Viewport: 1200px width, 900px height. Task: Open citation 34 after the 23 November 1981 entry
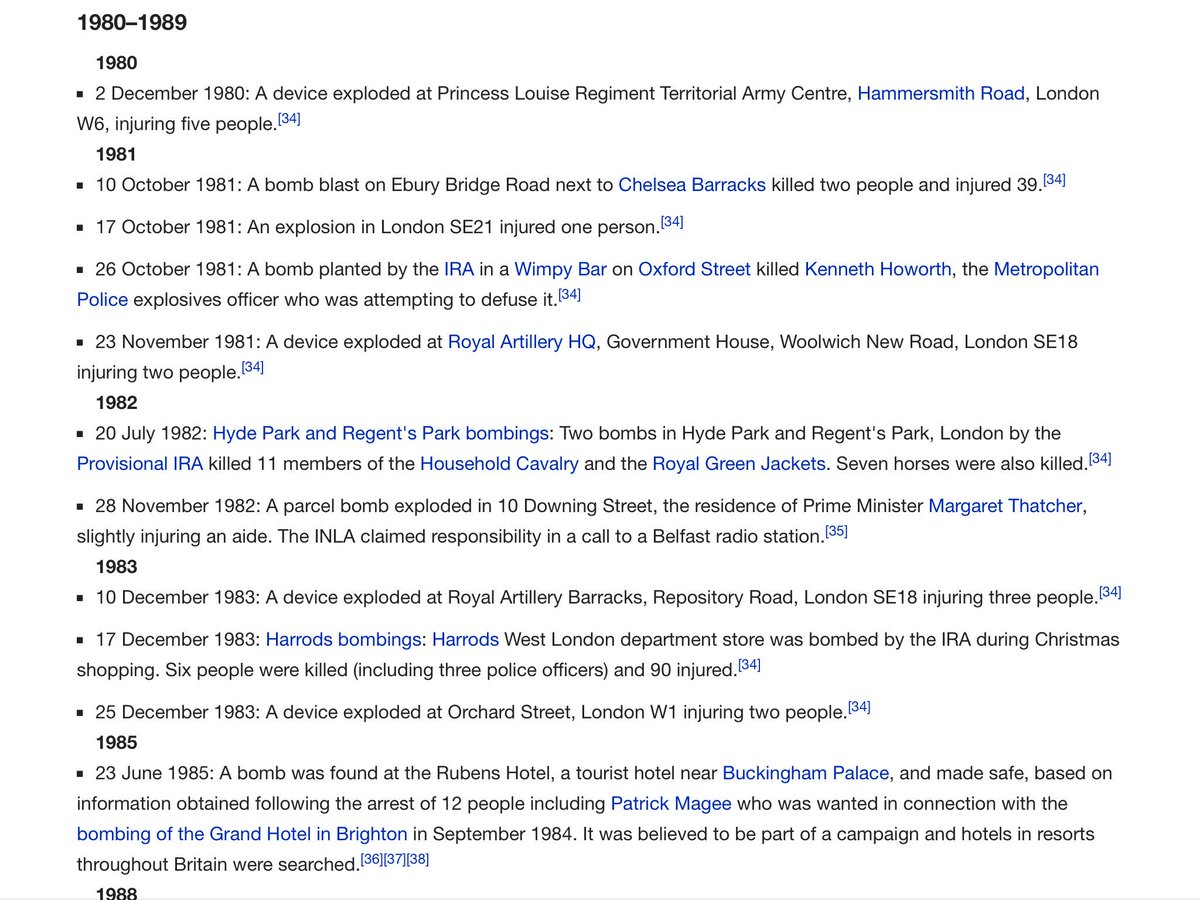(253, 366)
